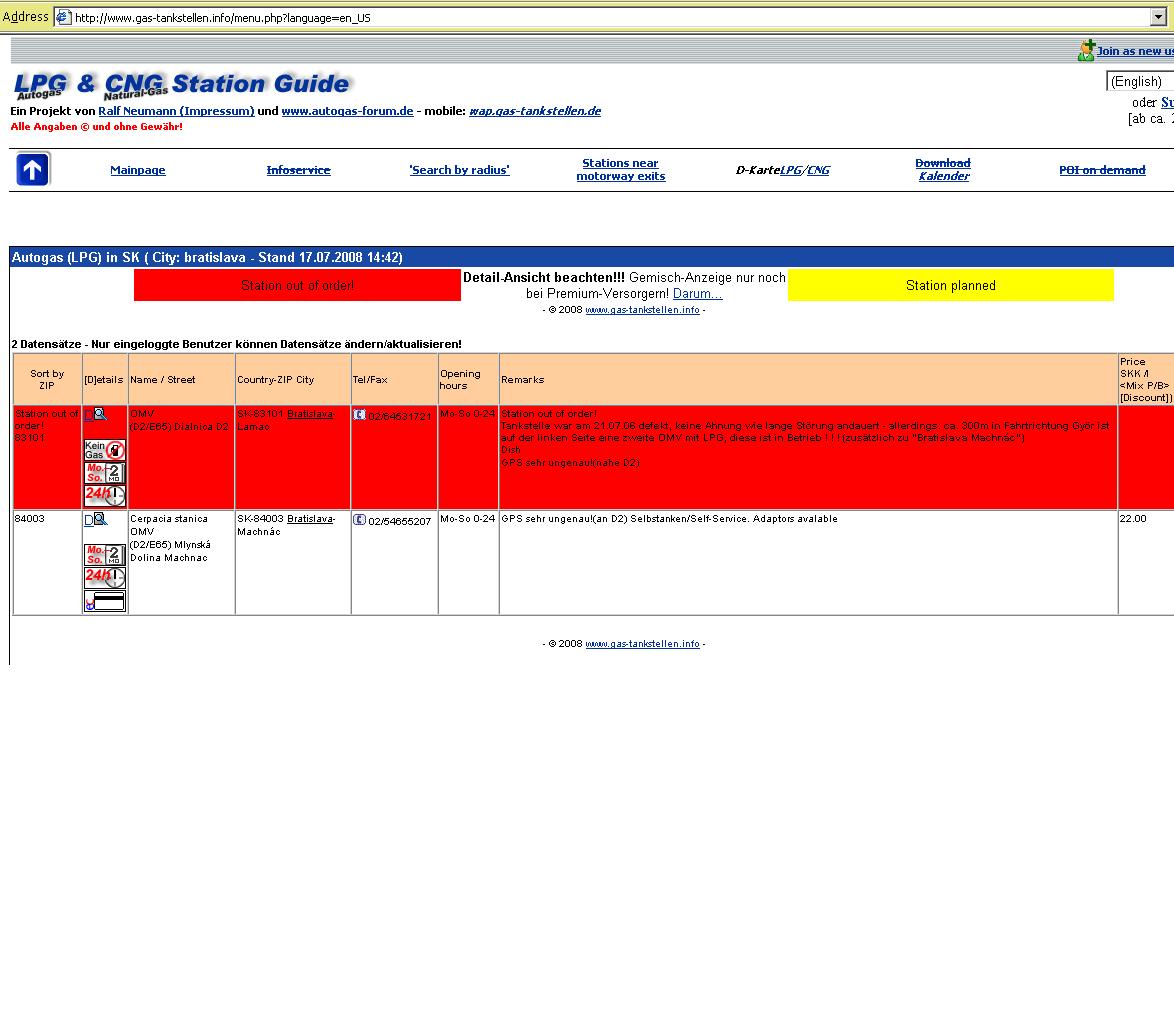The height and width of the screenshot is (1032, 1174).
Task: Open the D details link for station 84003
Action: point(88,520)
